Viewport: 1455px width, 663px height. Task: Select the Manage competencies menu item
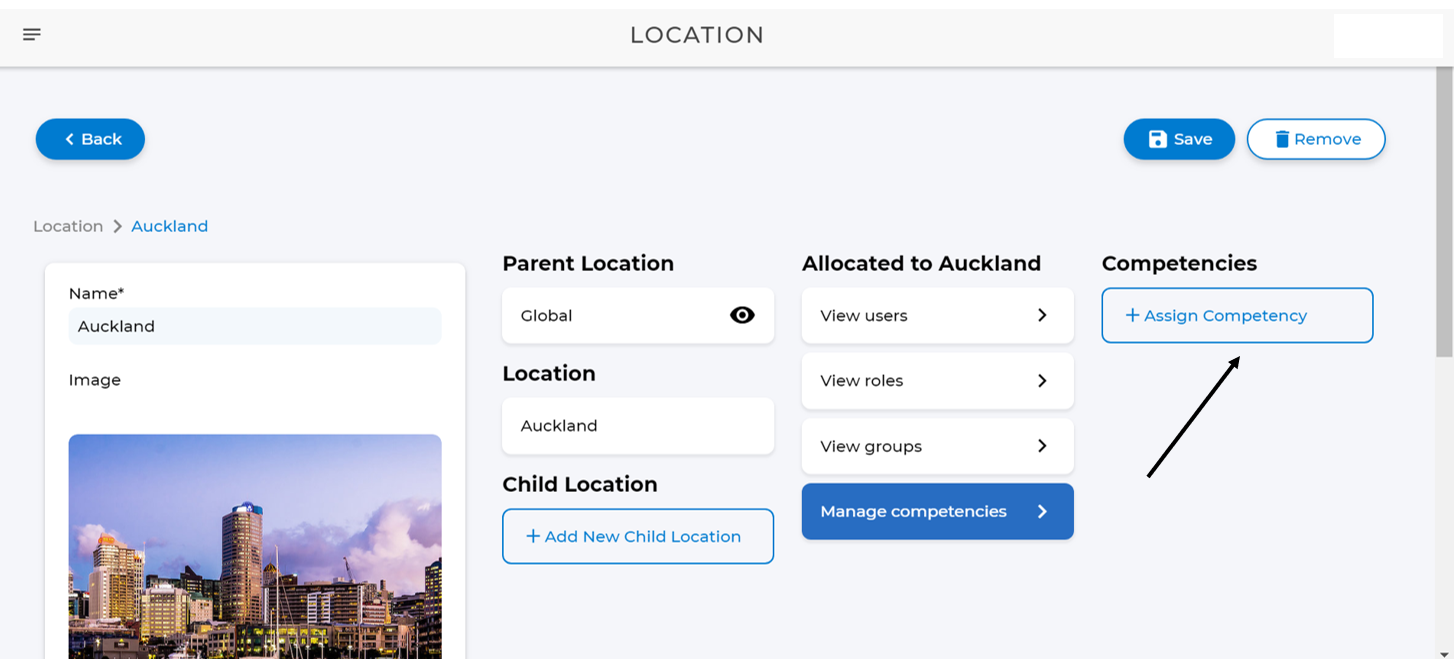point(913,511)
